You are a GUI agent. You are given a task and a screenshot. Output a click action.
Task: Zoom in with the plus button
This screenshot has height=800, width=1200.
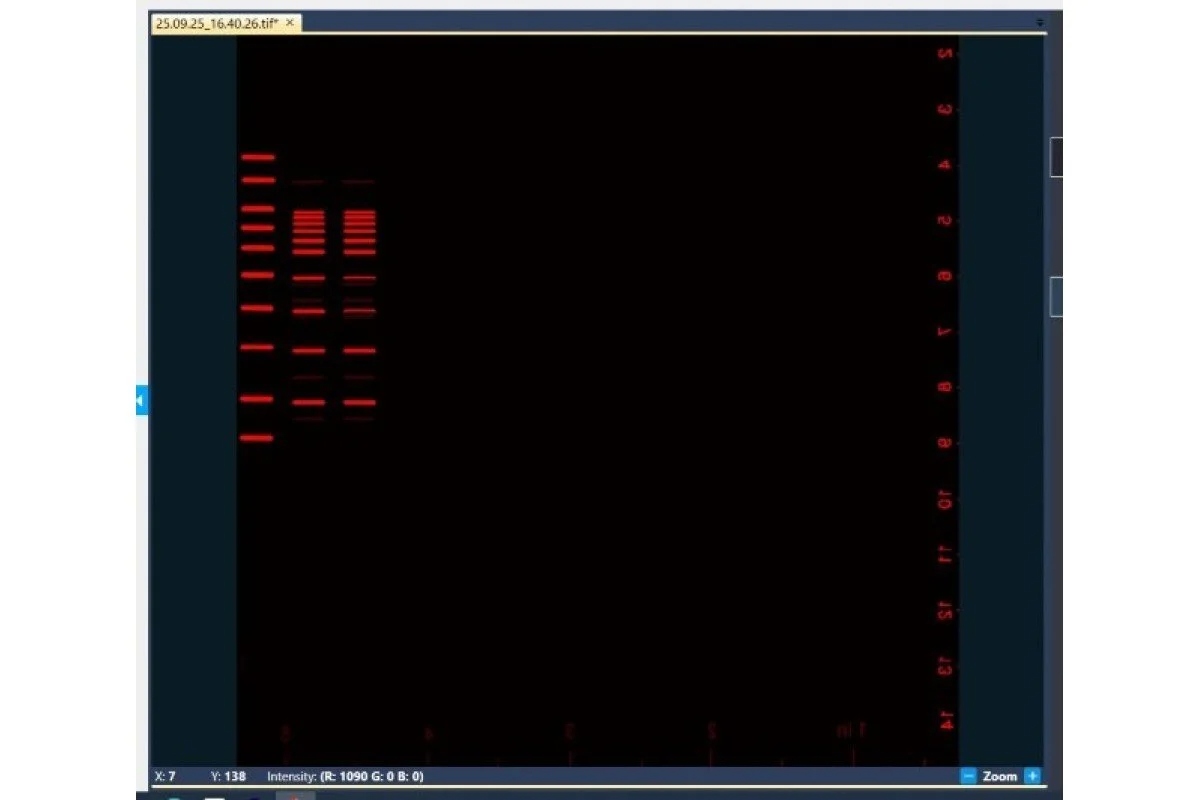point(1033,776)
